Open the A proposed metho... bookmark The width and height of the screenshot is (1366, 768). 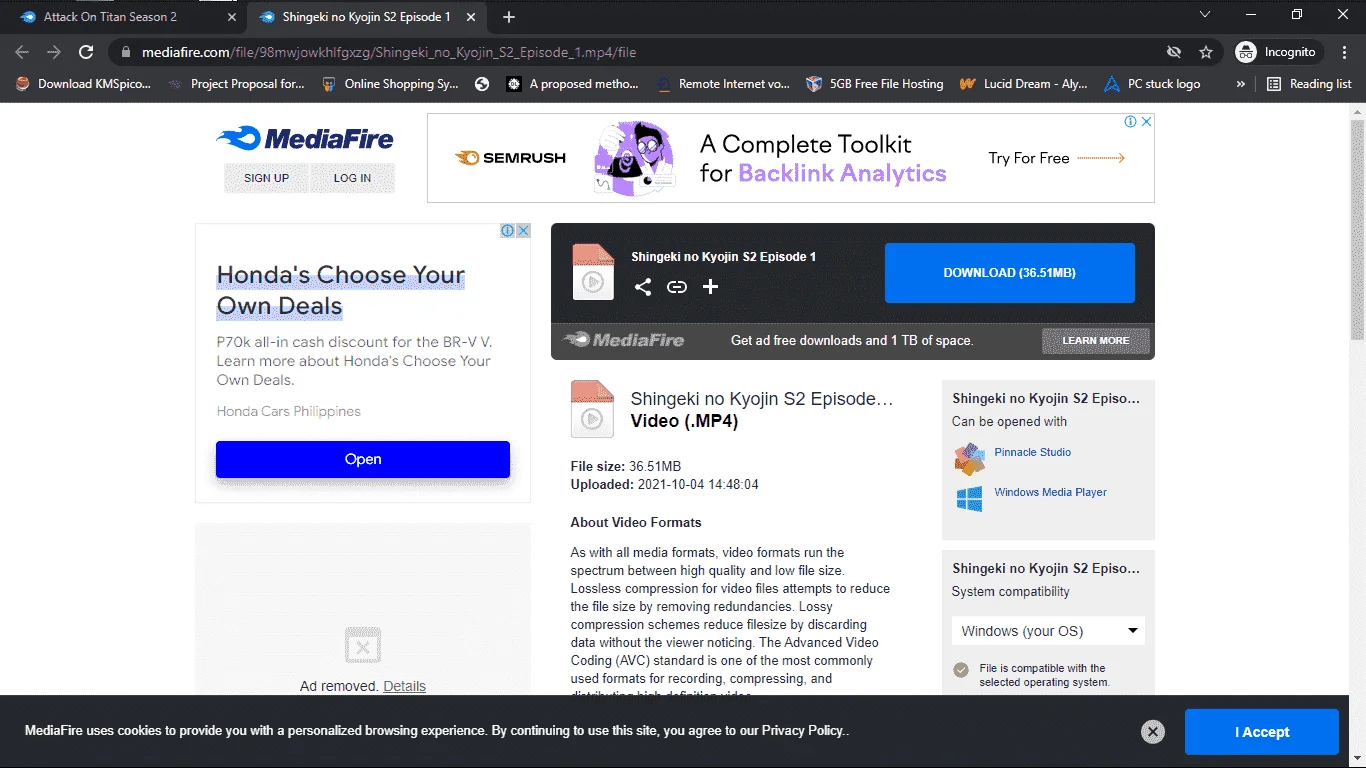coord(572,84)
